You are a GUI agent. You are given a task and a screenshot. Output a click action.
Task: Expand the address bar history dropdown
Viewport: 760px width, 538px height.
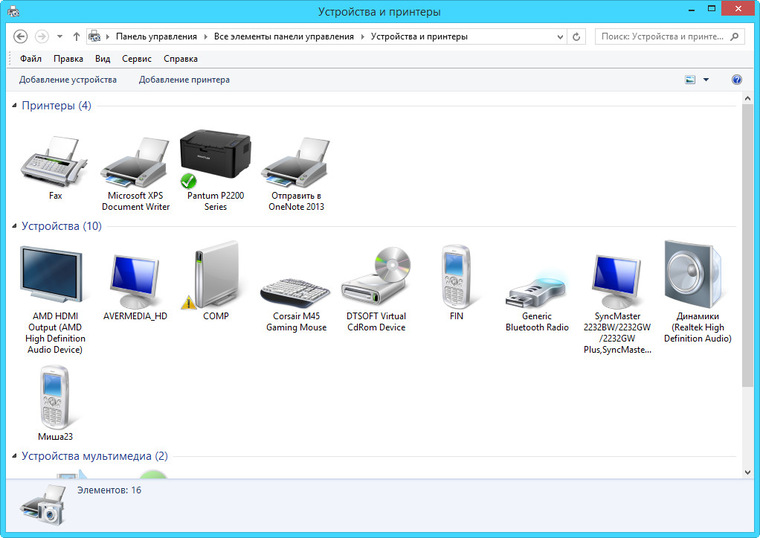(560, 36)
